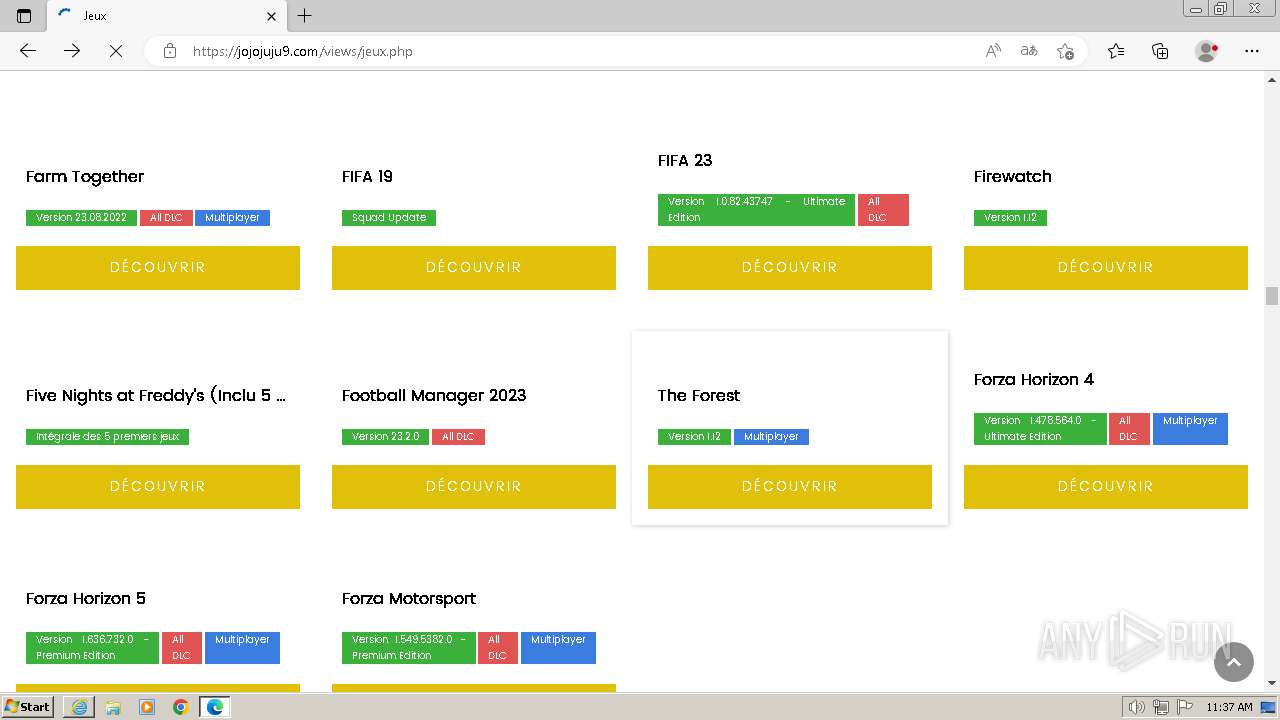Click DÉCOUVRIR under Forza Horizon 4
Viewport: 1280px width, 720px height.
1106,487
